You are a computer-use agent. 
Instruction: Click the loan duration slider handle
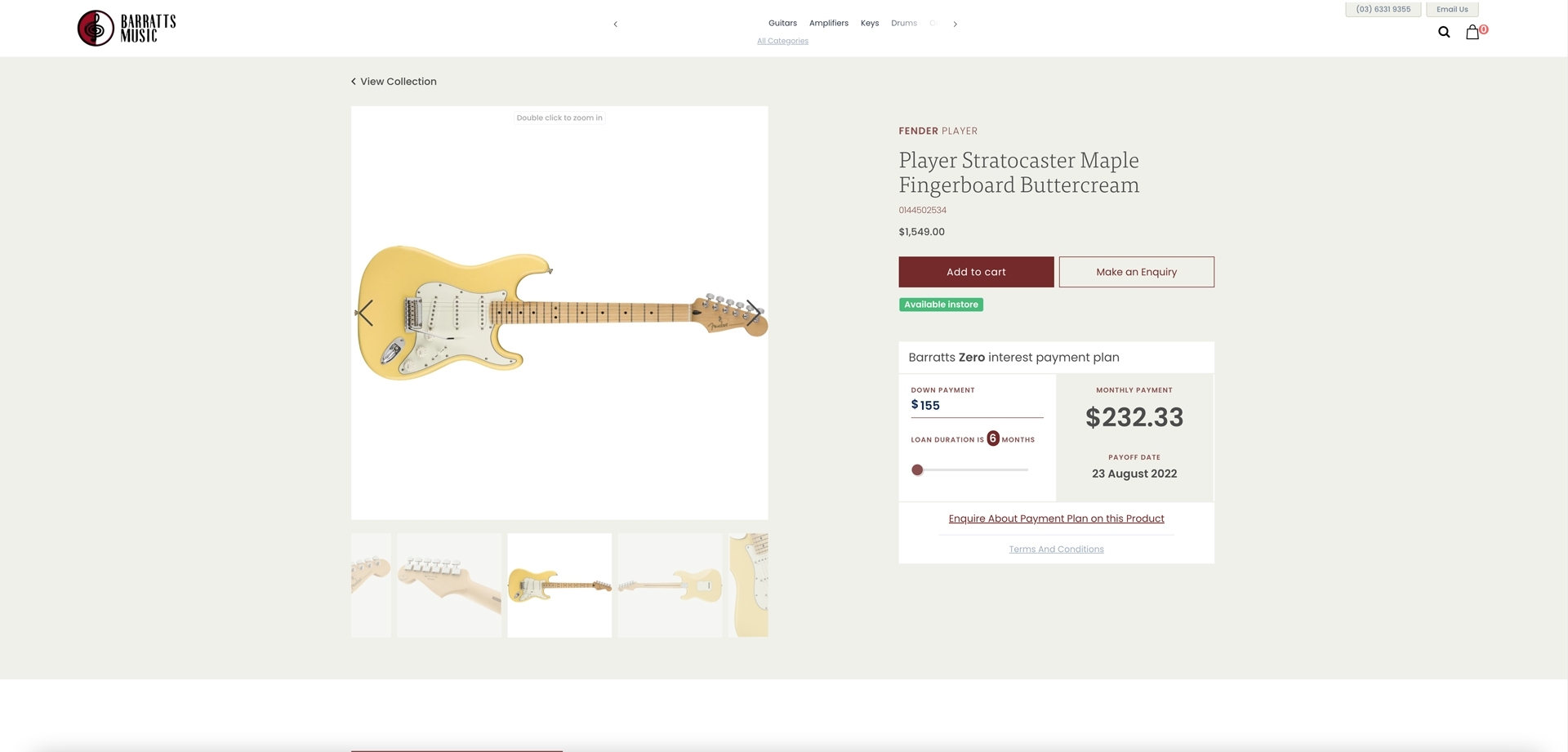[917, 470]
